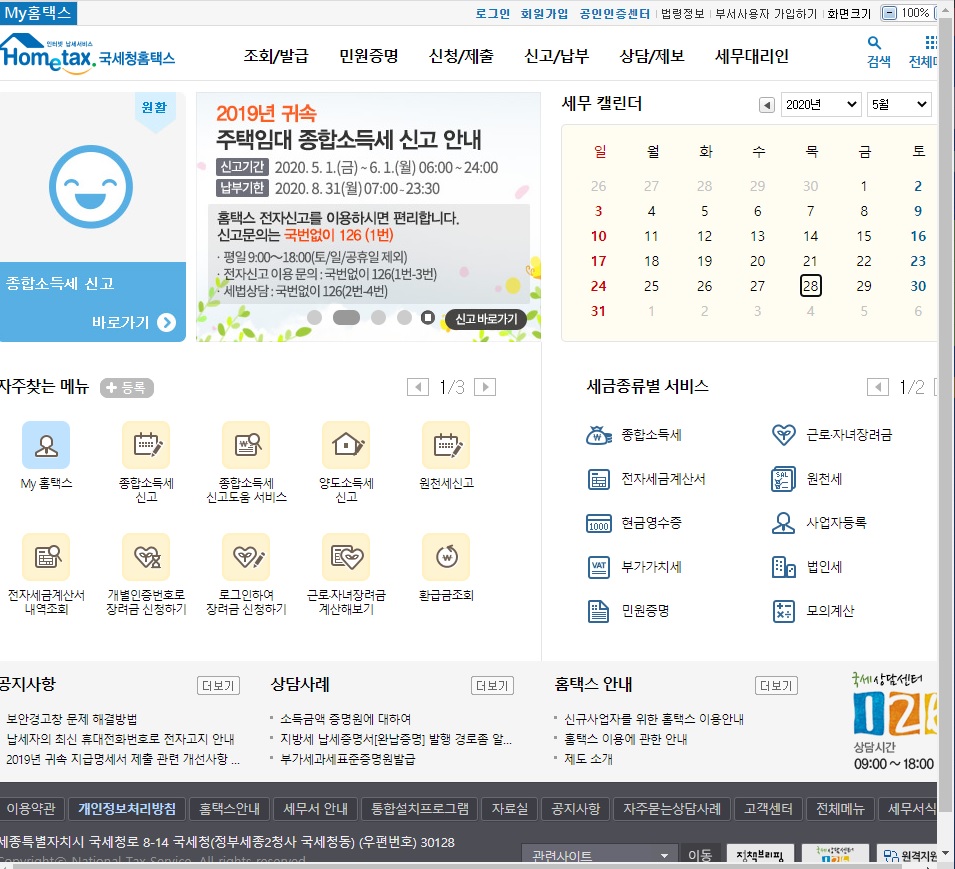Click the 바로가기 arrow for 종합소득세 신고
The image size is (955, 869).
pyautogui.click(x=166, y=322)
